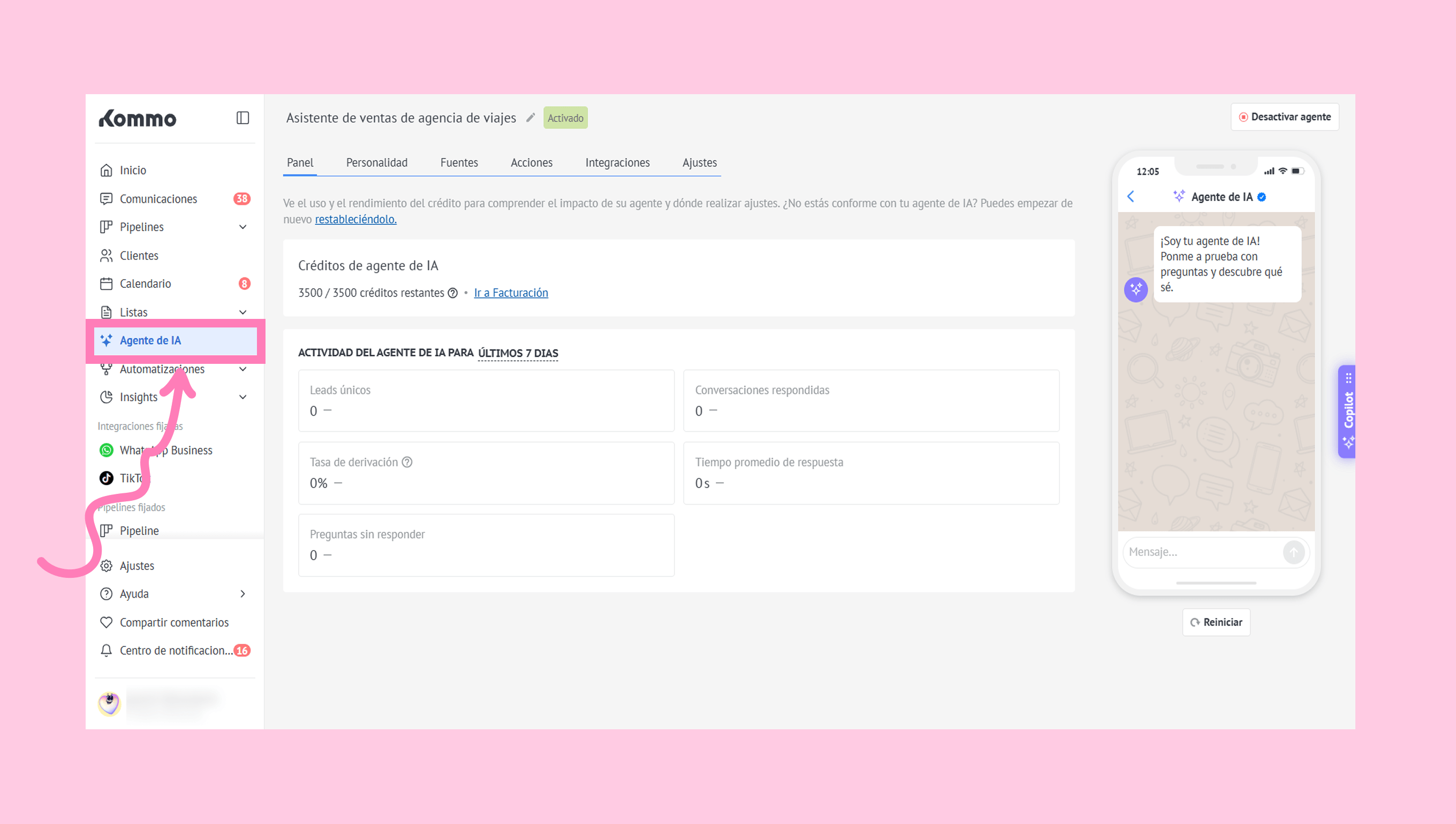1456x824 pixels.
Task: Open the ÚLTIMOS 7 DIAS period dropdown
Action: 518,353
